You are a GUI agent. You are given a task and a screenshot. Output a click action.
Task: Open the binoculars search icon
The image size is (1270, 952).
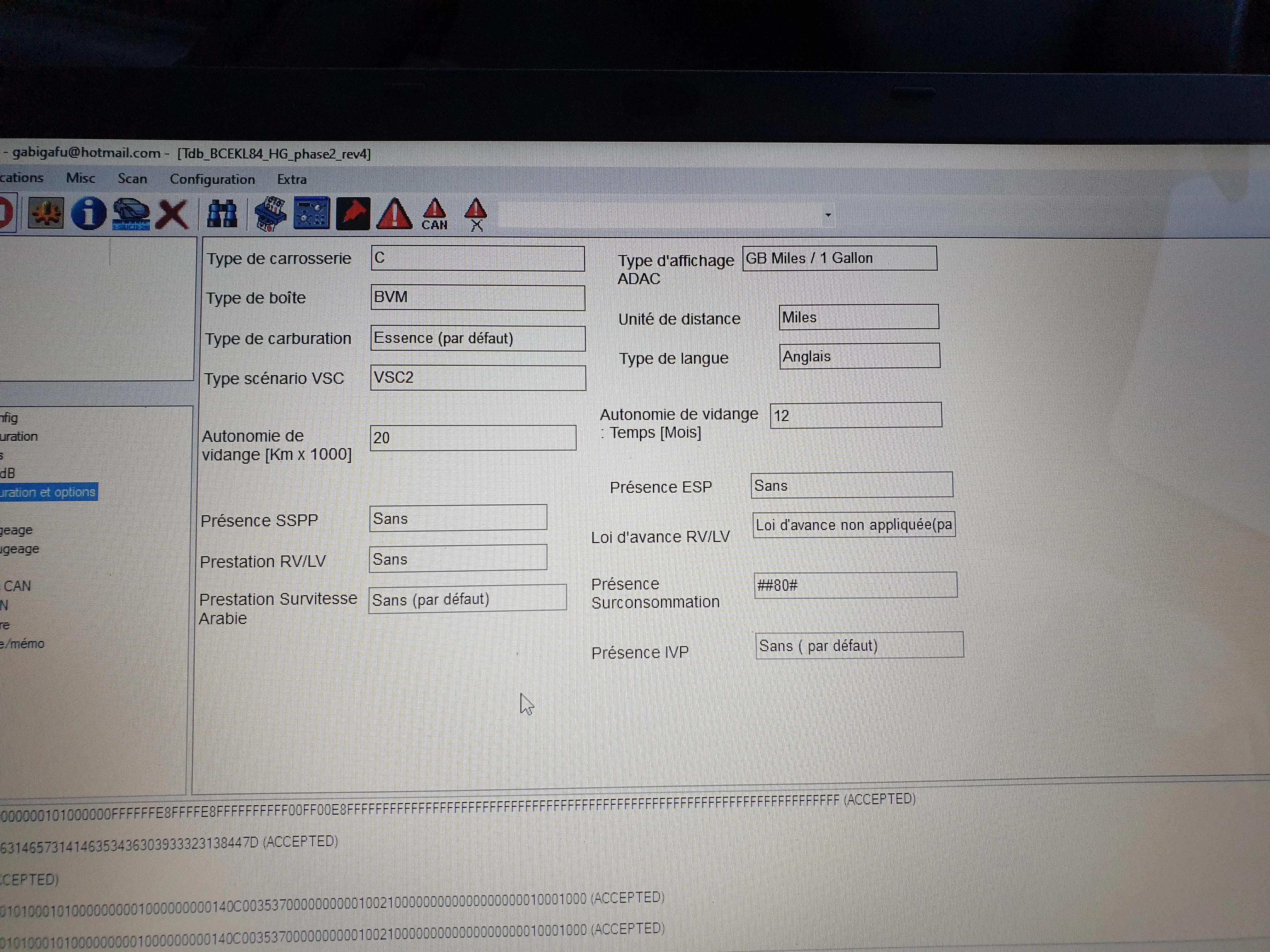tap(222, 214)
